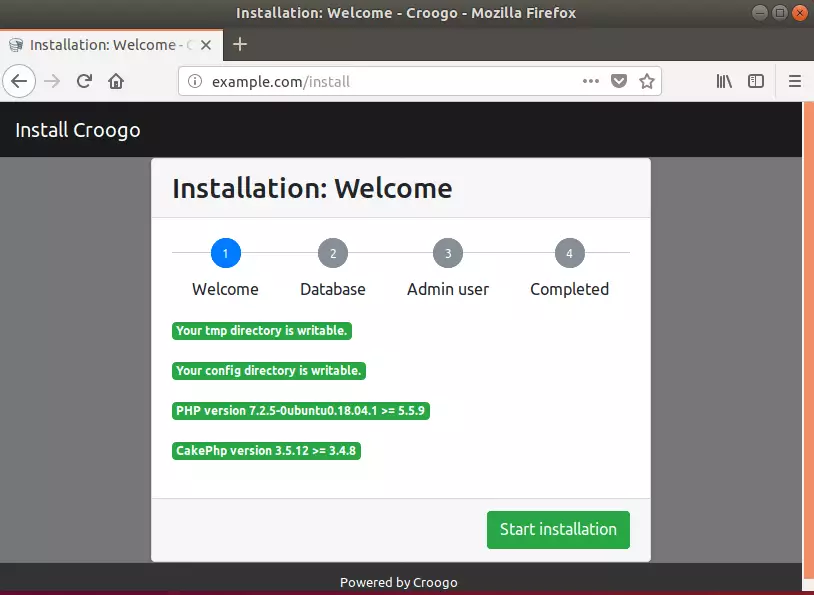814x595 pixels.
Task: Open the Library icon
Action: 724,81
